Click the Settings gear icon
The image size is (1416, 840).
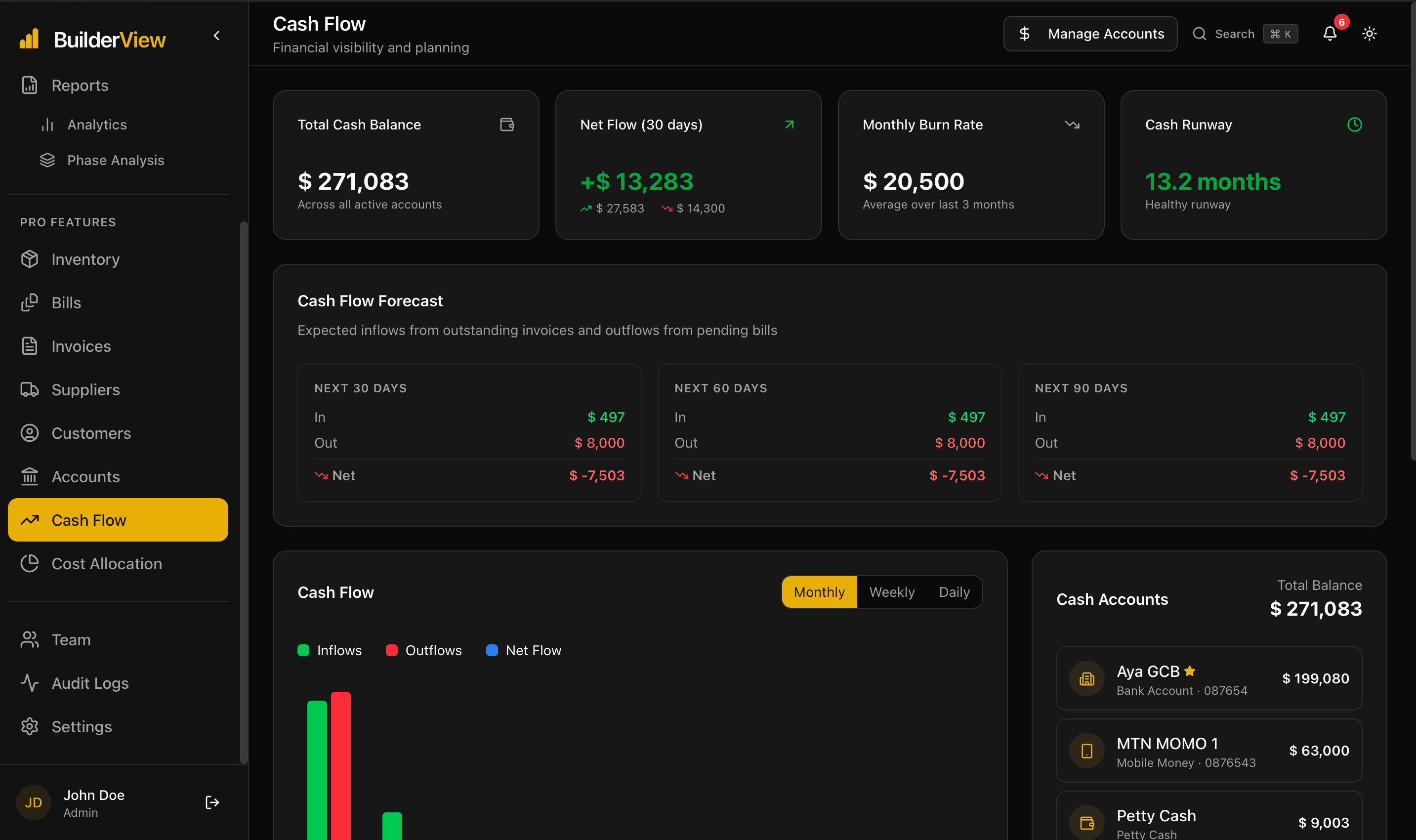[30, 726]
